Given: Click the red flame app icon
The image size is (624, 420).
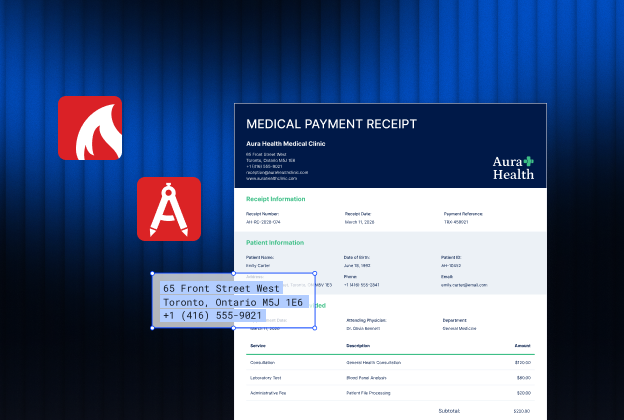Looking at the screenshot, I should [x=90, y=128].
